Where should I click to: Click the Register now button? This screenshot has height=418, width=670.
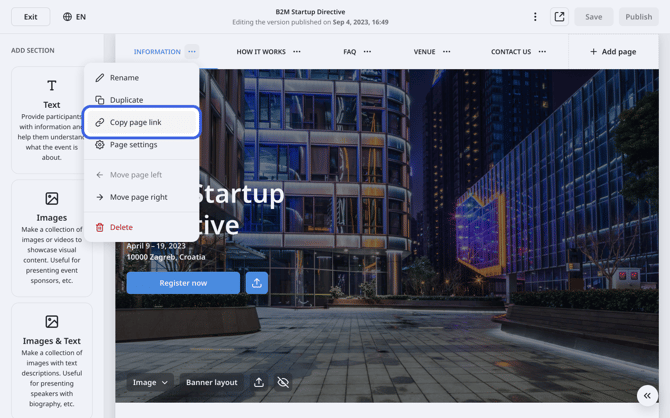coord(183,283)
